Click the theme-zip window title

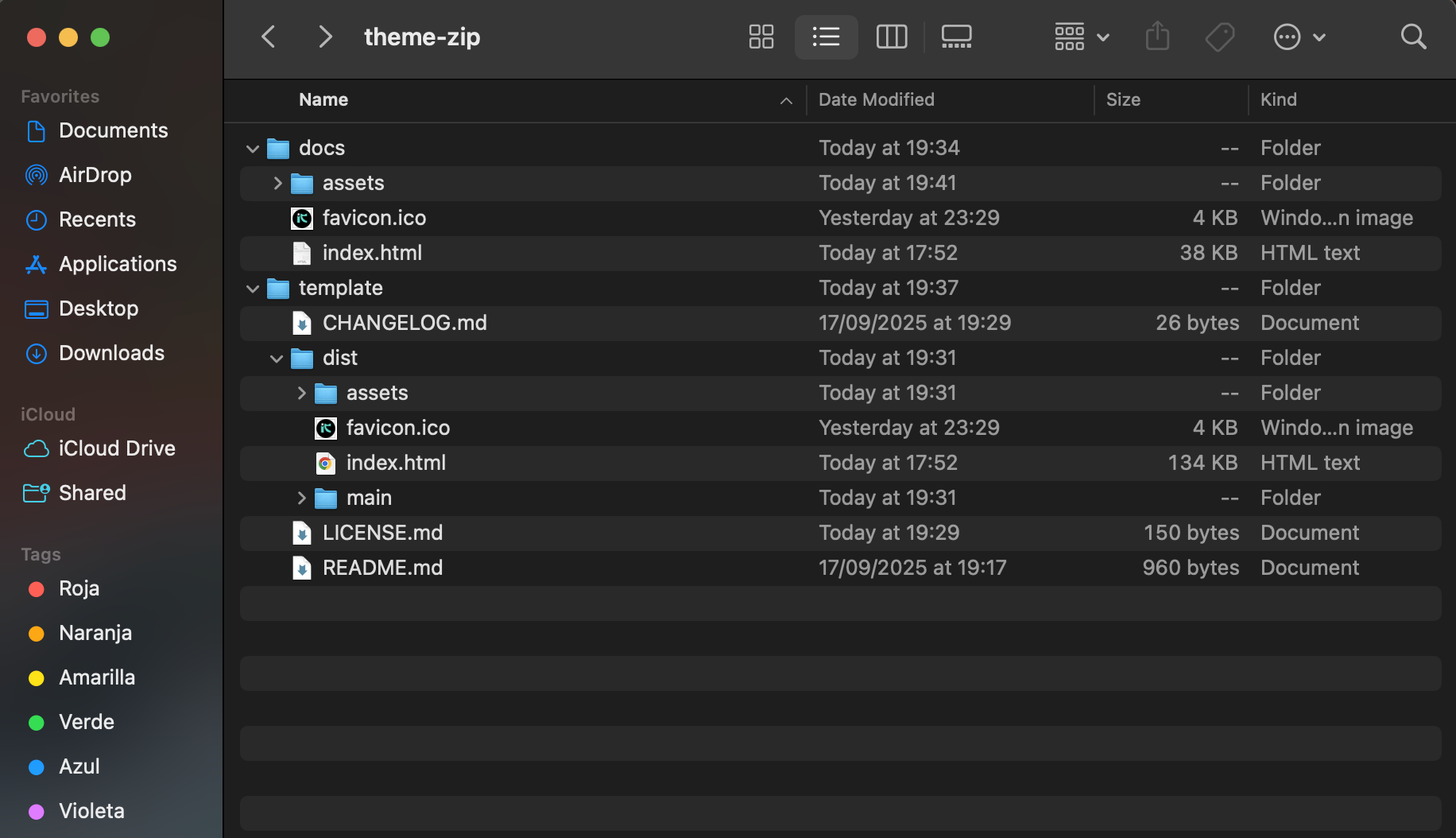point(422,37)
